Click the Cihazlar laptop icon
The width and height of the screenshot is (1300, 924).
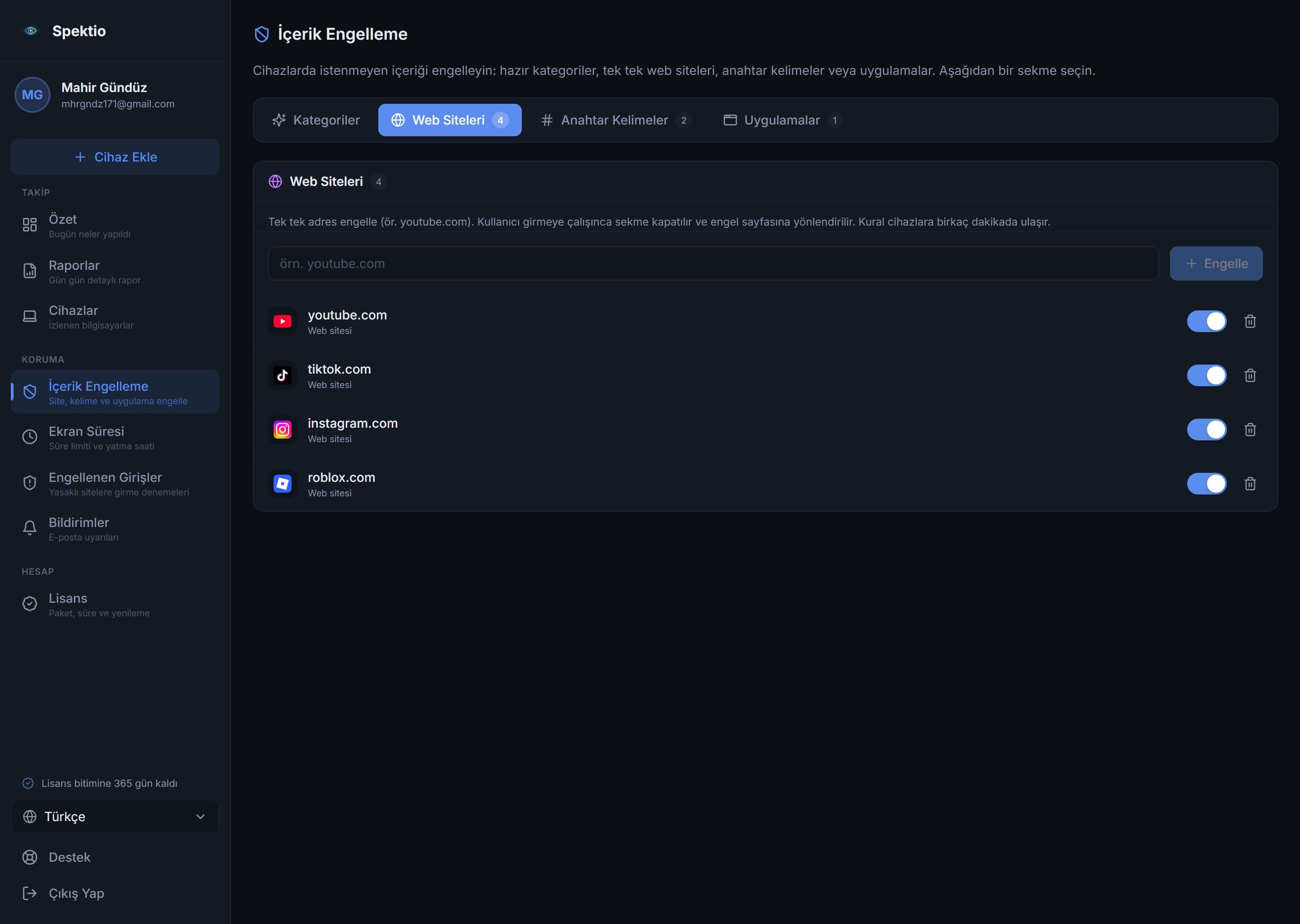tap(30, 316)
